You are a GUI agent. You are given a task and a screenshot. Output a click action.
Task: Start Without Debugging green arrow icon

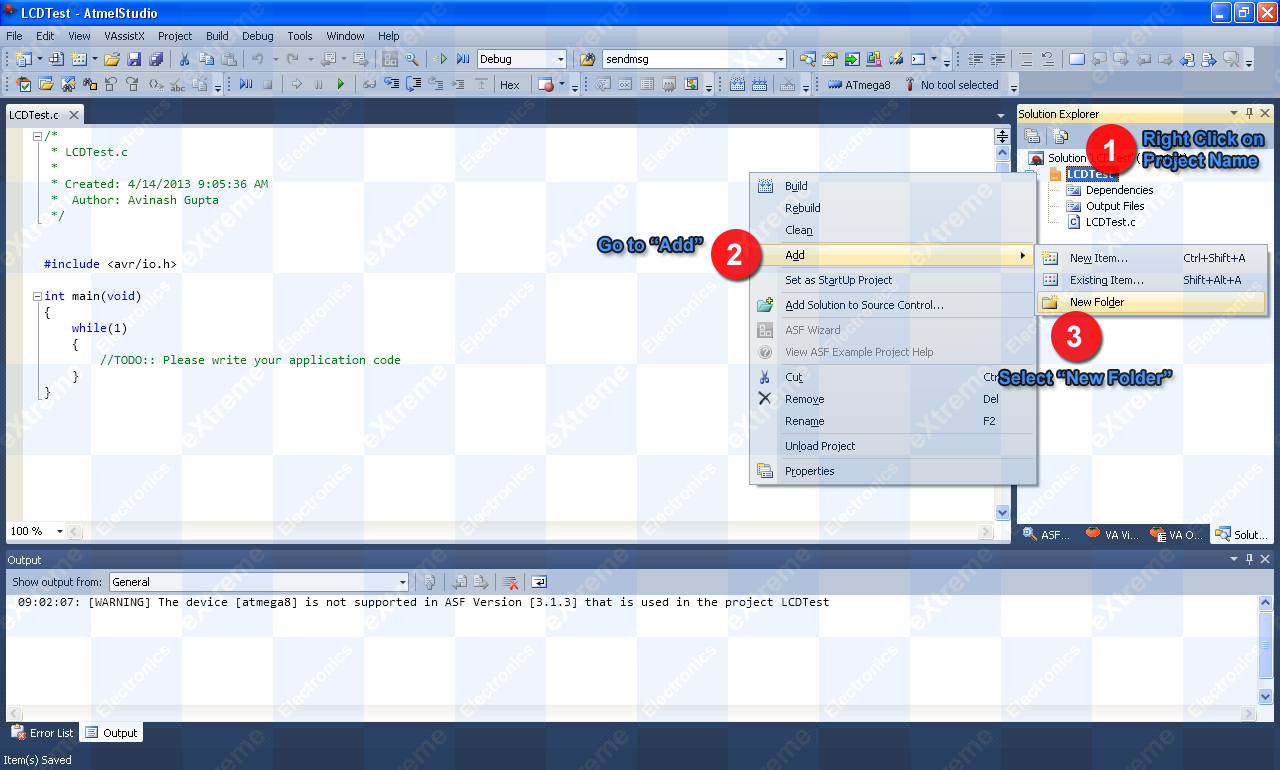tap(441, 59)
